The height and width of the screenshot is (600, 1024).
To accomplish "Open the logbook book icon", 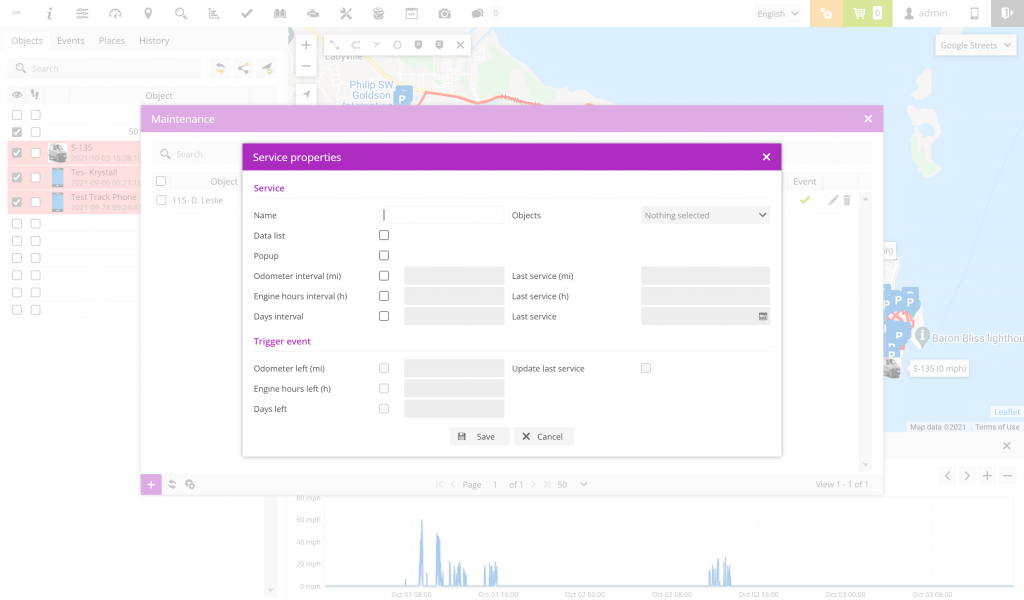I will pyautogui.click(x=280, y=13).
